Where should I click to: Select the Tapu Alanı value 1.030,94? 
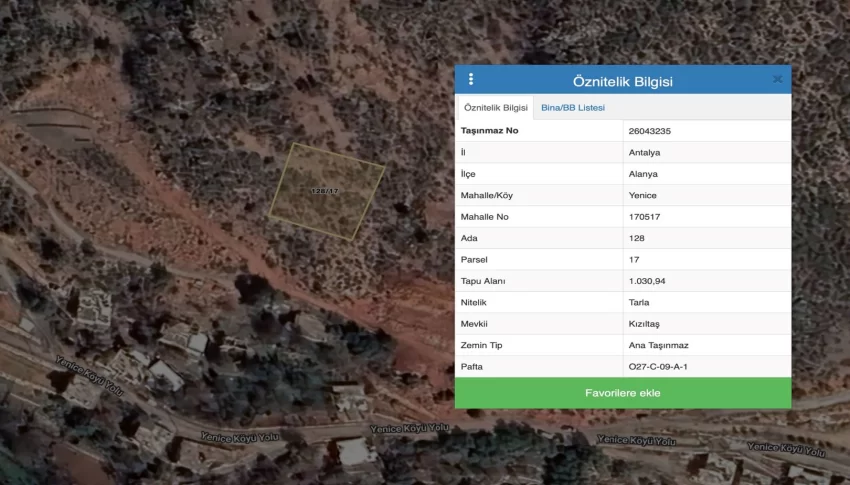[x=647, y=281]
